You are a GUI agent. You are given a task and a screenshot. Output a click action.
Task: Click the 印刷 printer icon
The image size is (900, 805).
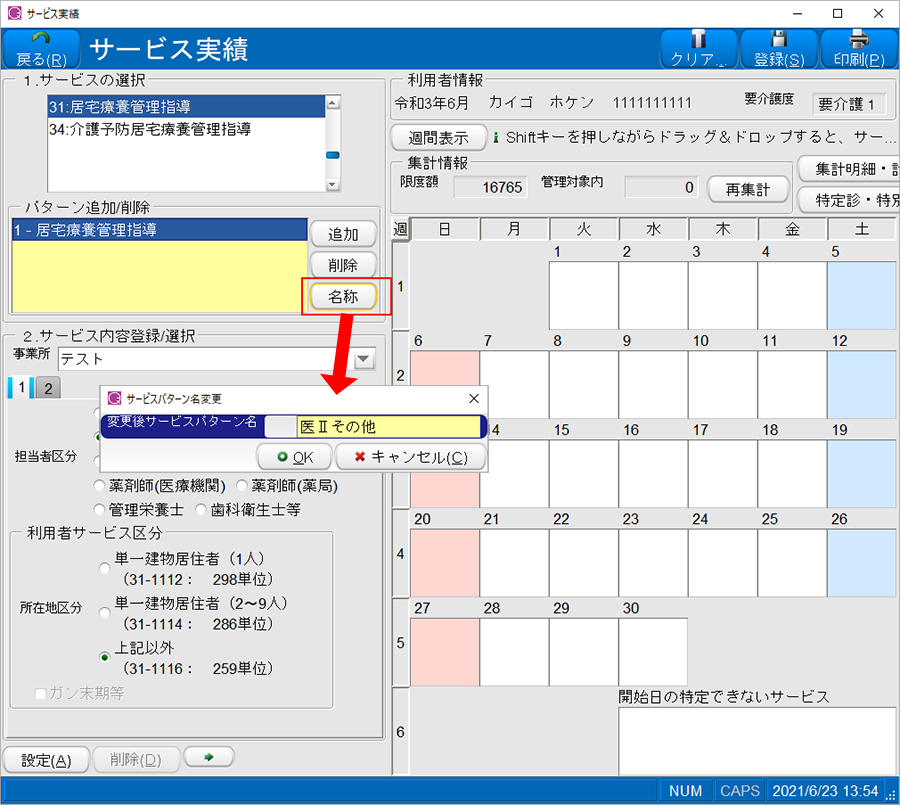click(x=858, y=39)
